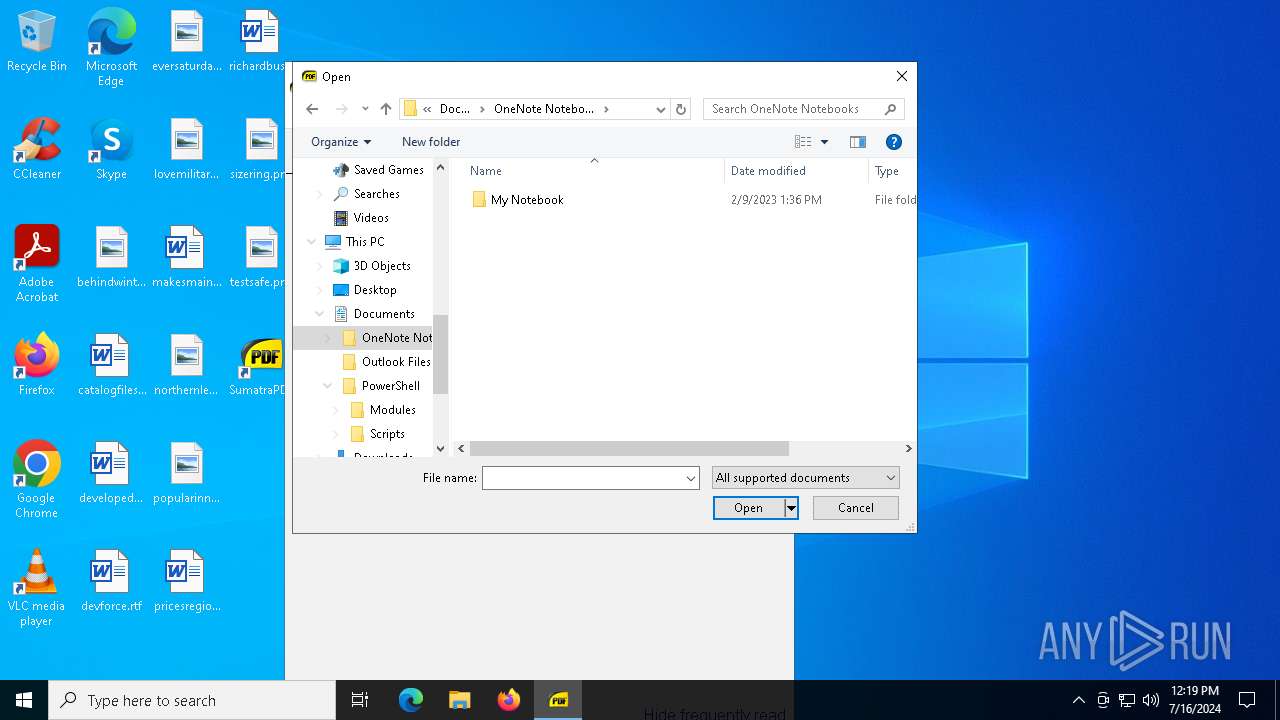
Task: Open Recycle Bin desktop icon
Action: click(x=37, y=42)
